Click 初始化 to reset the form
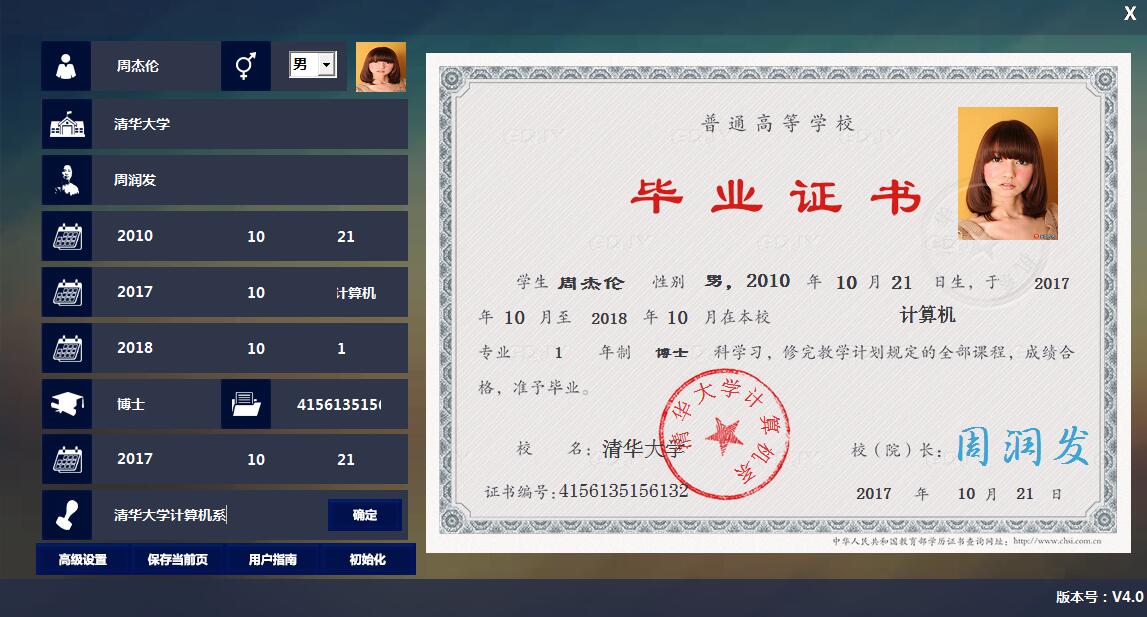Viewport: 1147px width, 617px height. [x=367, y=559]
